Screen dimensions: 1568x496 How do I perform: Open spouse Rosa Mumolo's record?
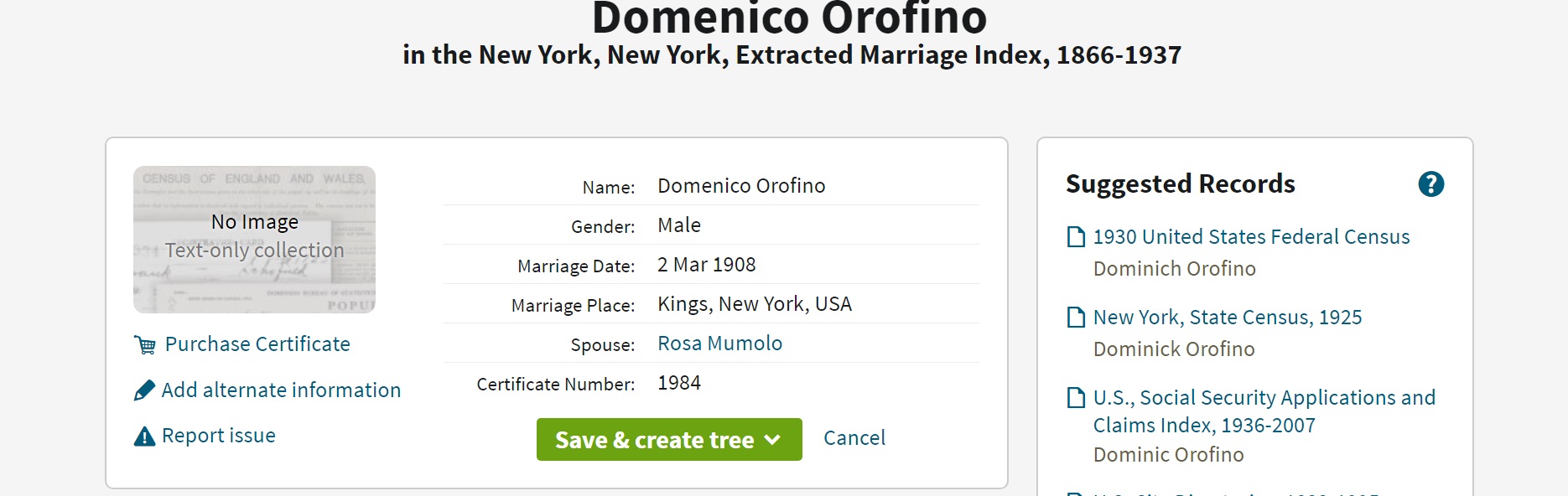719,344
